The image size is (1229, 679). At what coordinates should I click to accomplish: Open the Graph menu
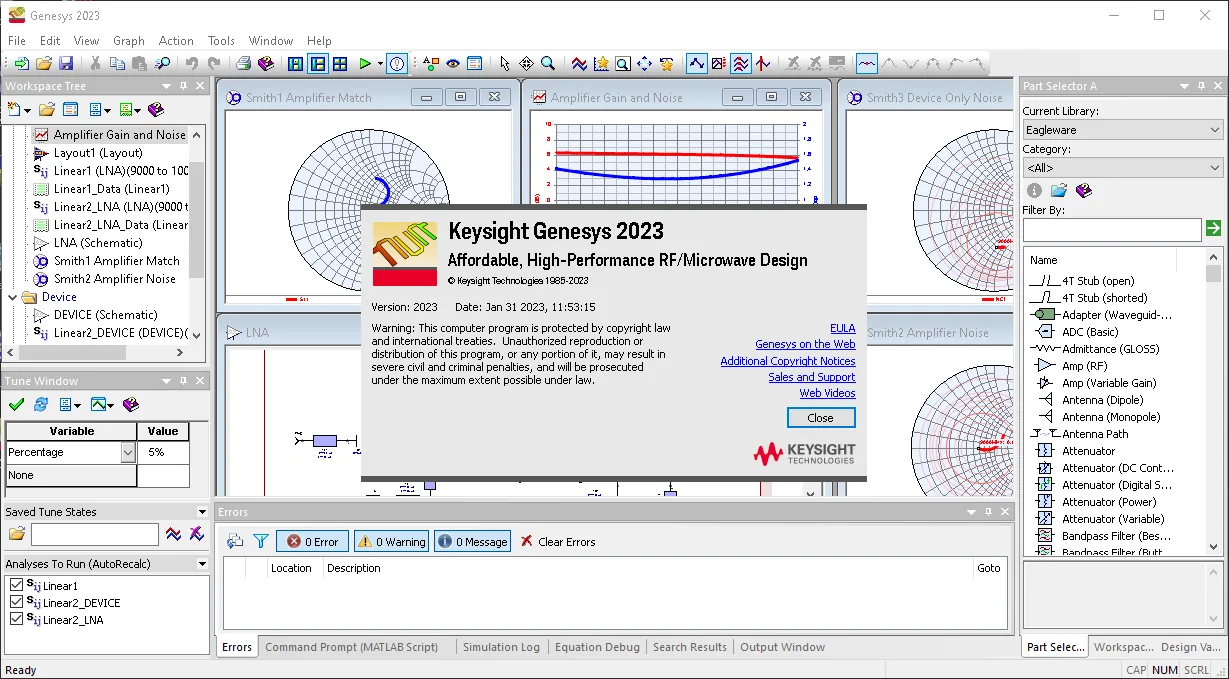(129, 41)
